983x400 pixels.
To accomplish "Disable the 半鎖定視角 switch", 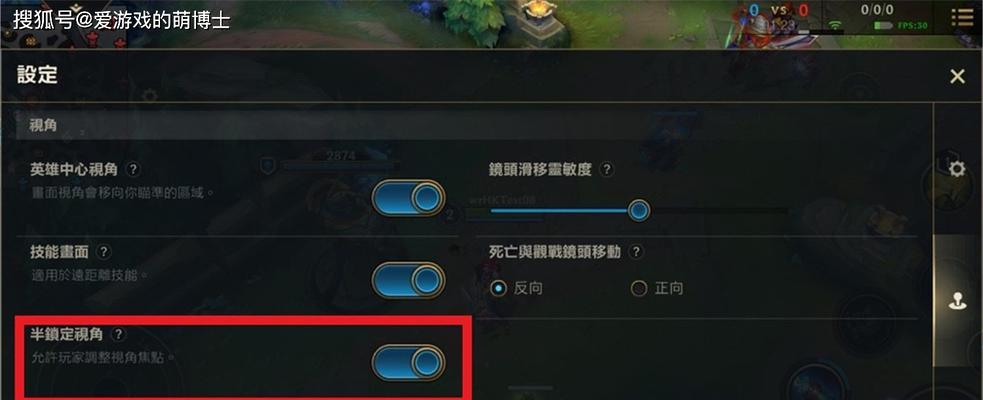I will point(408,362).
